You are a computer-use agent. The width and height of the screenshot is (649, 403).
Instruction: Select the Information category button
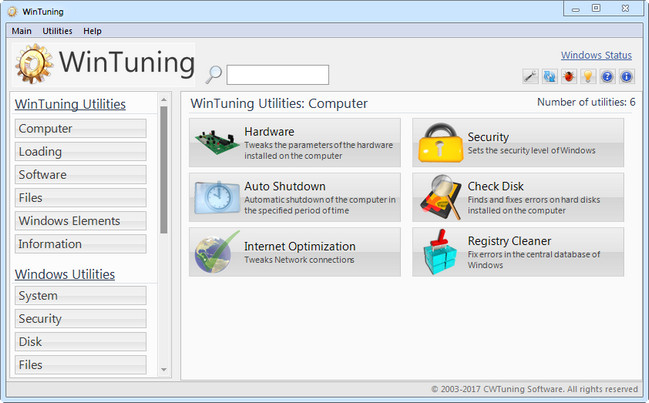tap(80, 244)
